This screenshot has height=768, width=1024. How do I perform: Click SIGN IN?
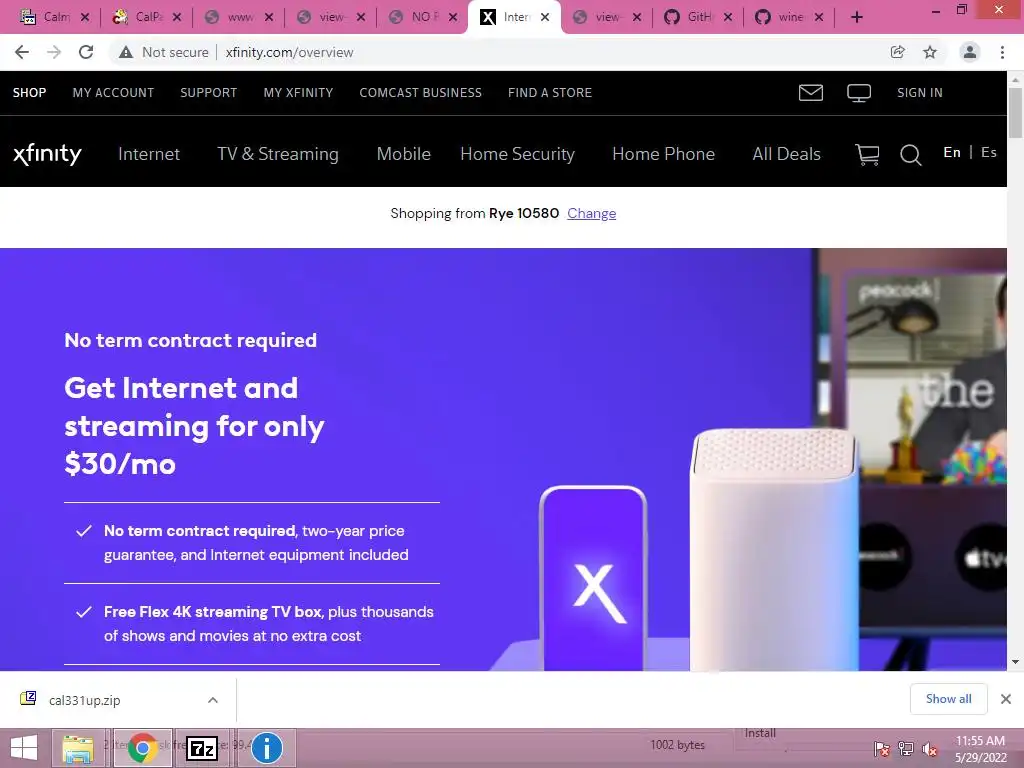point(920,93)
